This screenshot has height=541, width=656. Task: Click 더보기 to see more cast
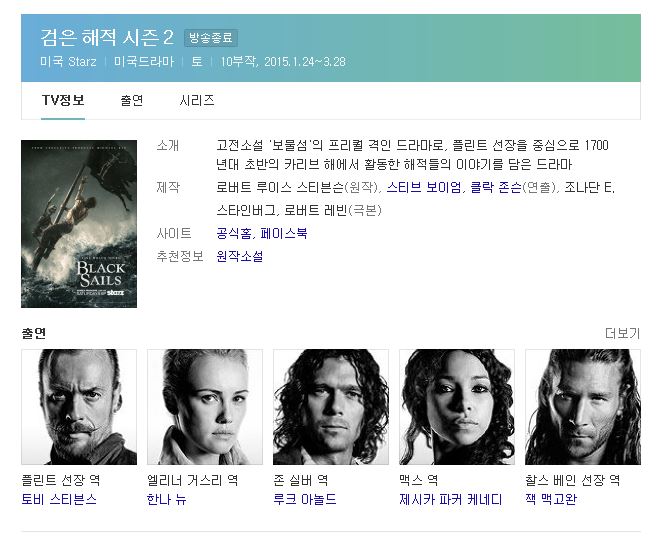pos(623,333)
